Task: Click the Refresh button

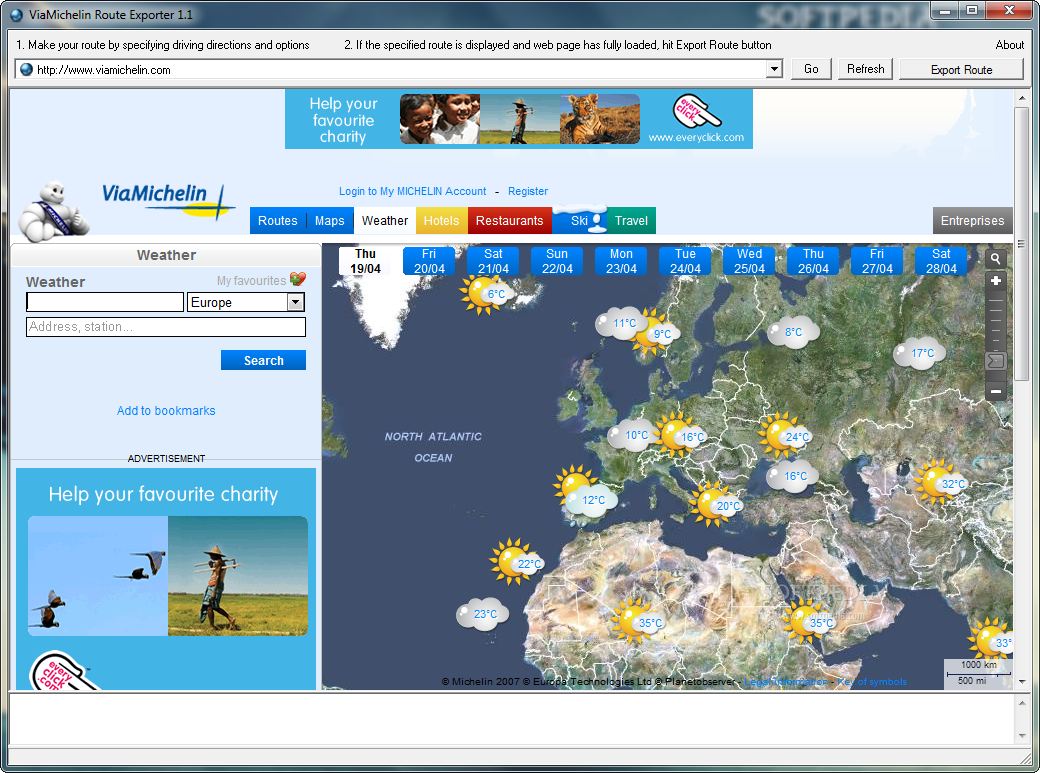Action: 866,69
